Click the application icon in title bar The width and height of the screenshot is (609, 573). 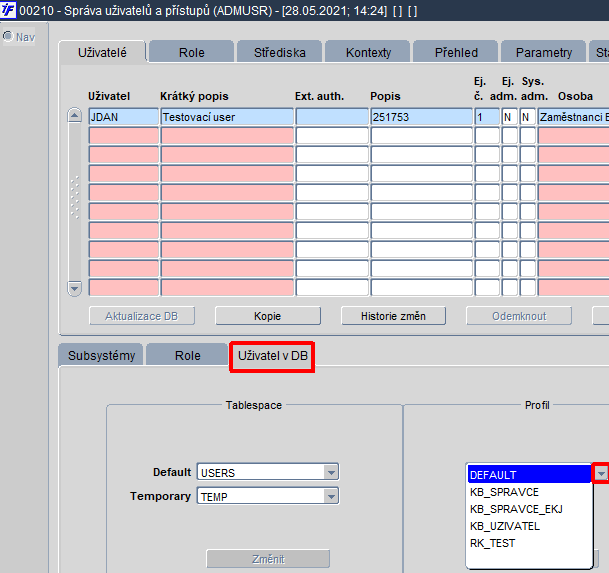coord(9,10)
